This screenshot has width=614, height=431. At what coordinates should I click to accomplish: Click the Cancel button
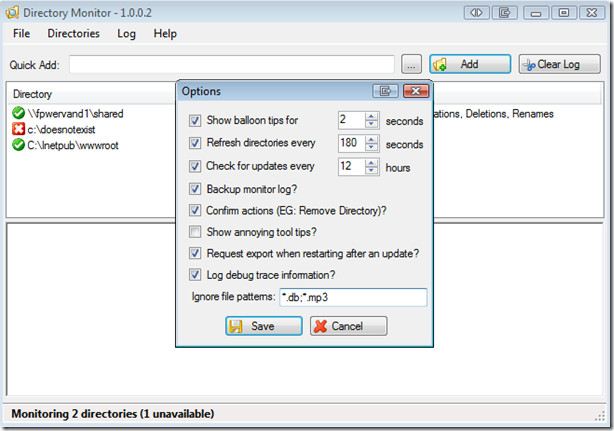[349, 326]
